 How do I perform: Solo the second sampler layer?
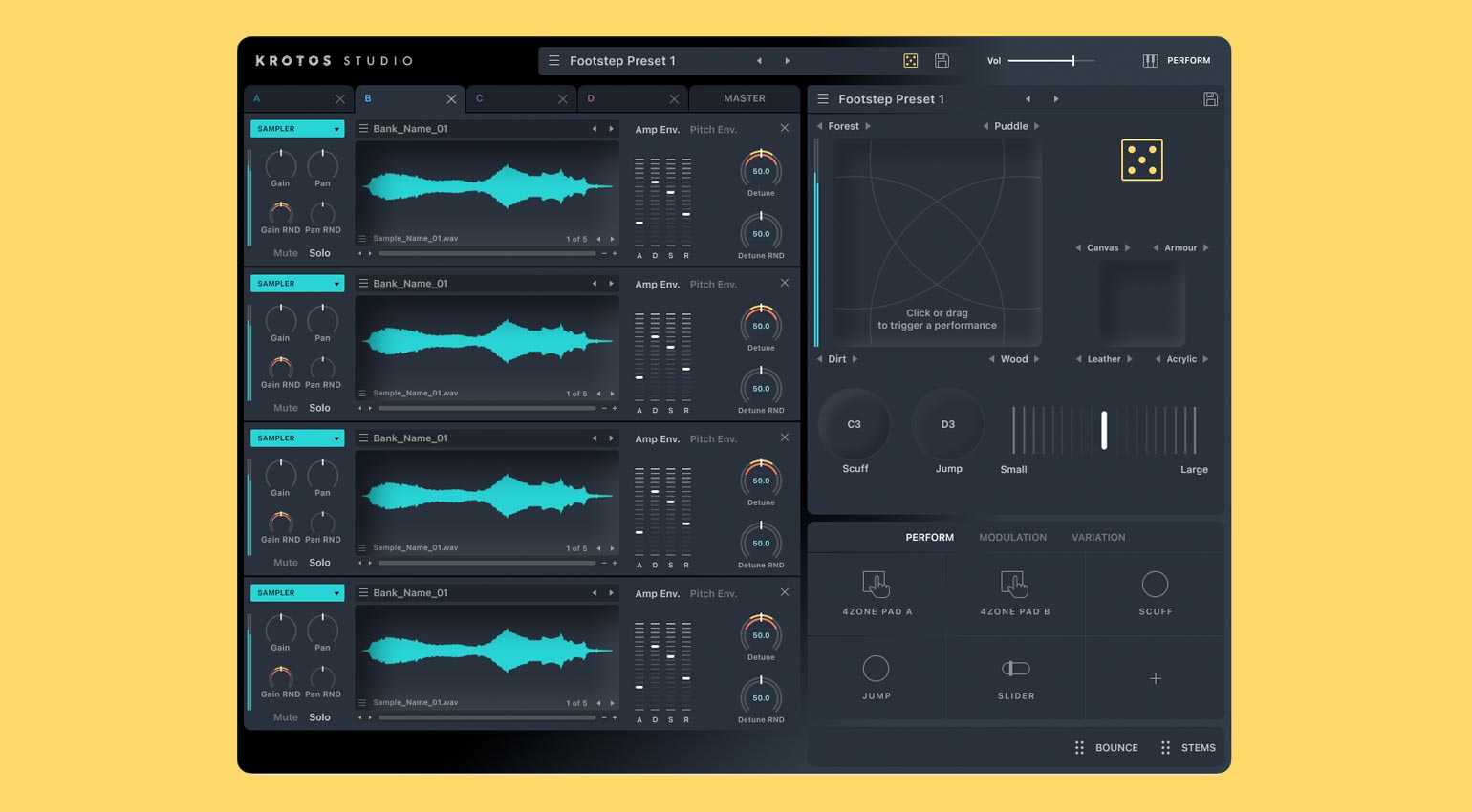(320, 409)
